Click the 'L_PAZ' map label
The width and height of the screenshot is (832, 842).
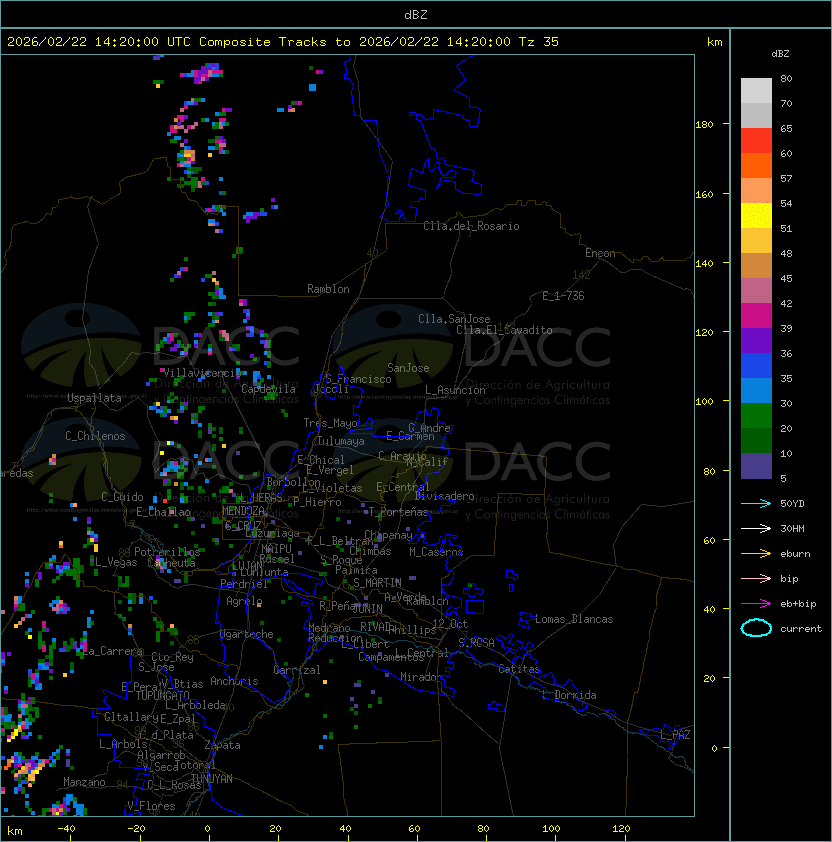(x=675, y=735)
